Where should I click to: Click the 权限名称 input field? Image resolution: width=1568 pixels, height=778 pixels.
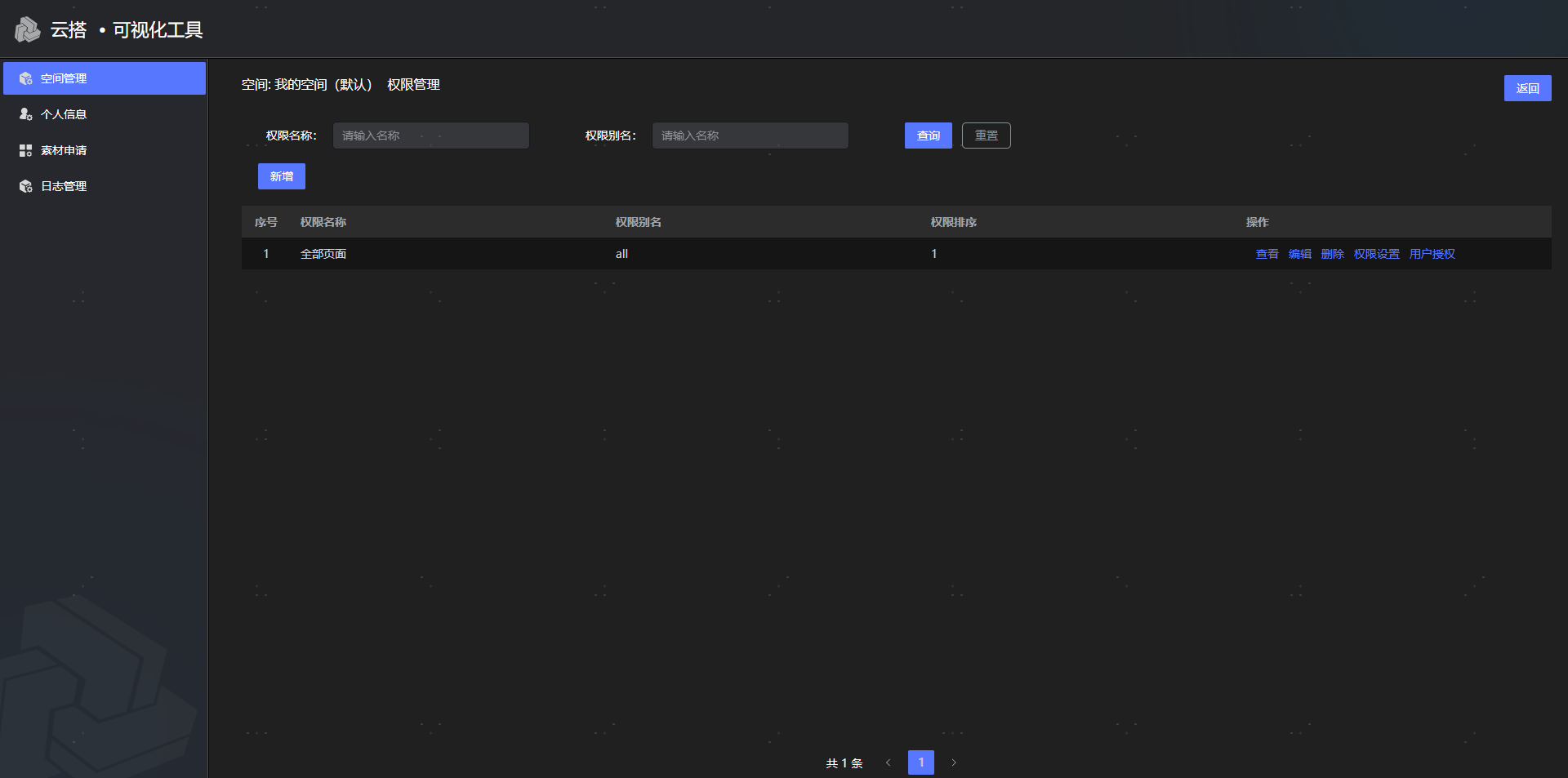[430, 136]
